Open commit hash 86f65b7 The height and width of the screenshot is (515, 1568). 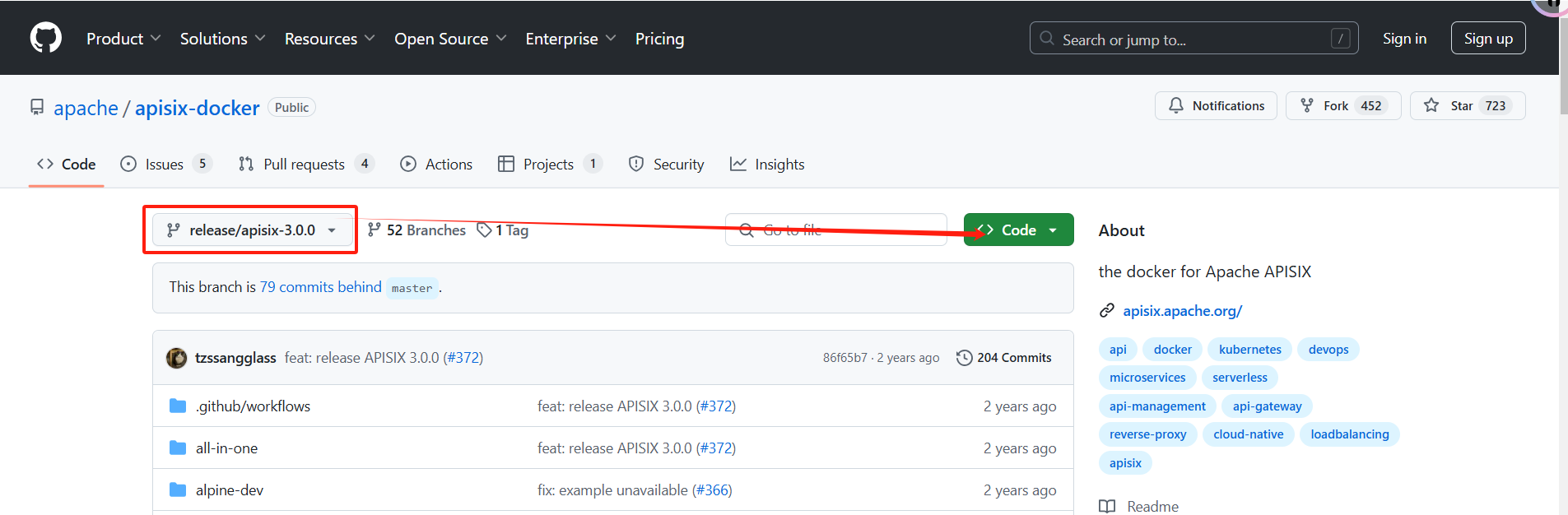point(845,358)
